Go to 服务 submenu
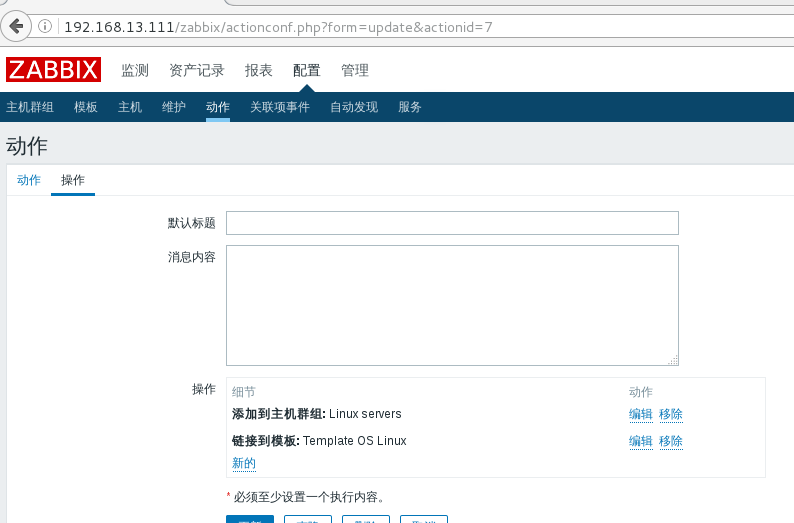Image resolution: width=794 pixels, height=523 pixels. coord(410,107)
